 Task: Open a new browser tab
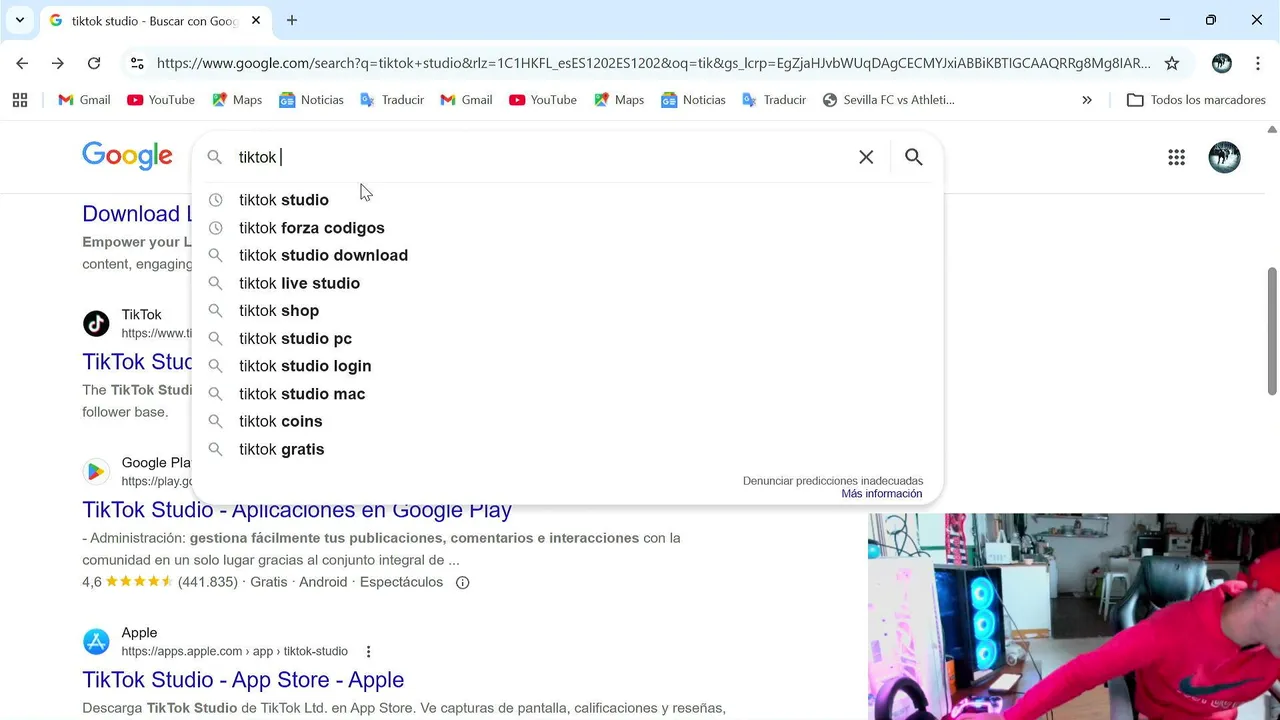point(292,20)
